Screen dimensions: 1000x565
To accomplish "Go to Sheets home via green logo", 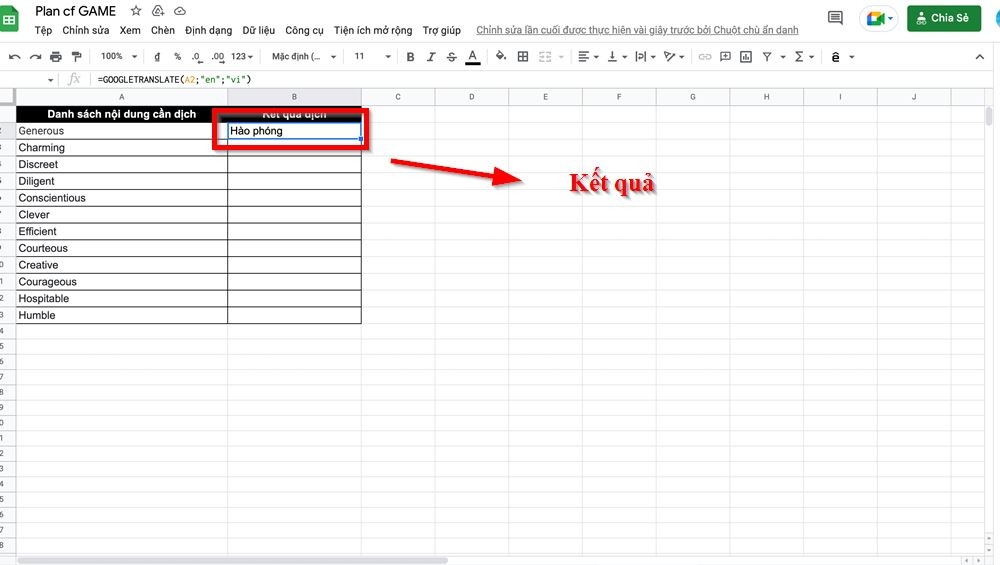I will tap(10, 18).
